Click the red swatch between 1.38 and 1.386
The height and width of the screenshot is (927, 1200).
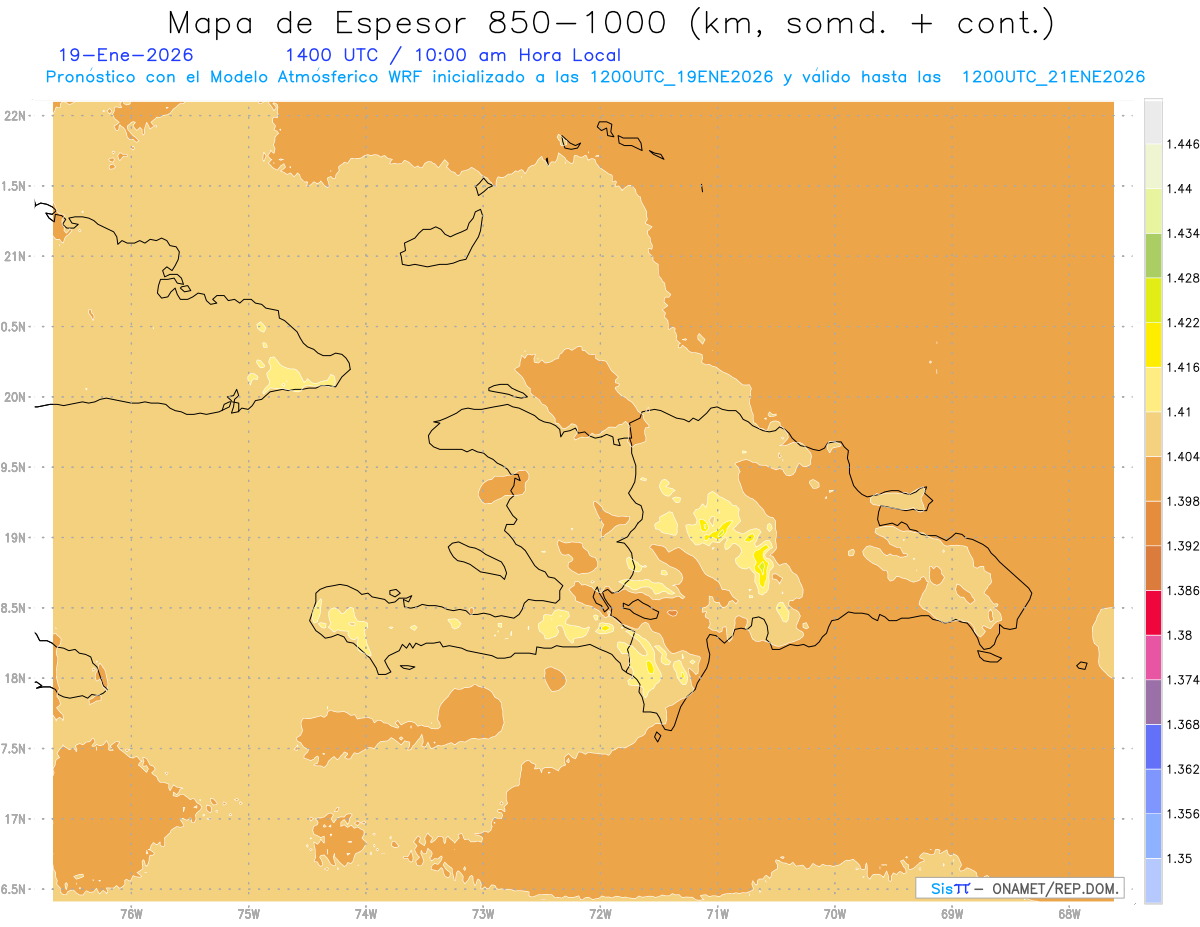pyautogui.click(x=1153, y=613)
